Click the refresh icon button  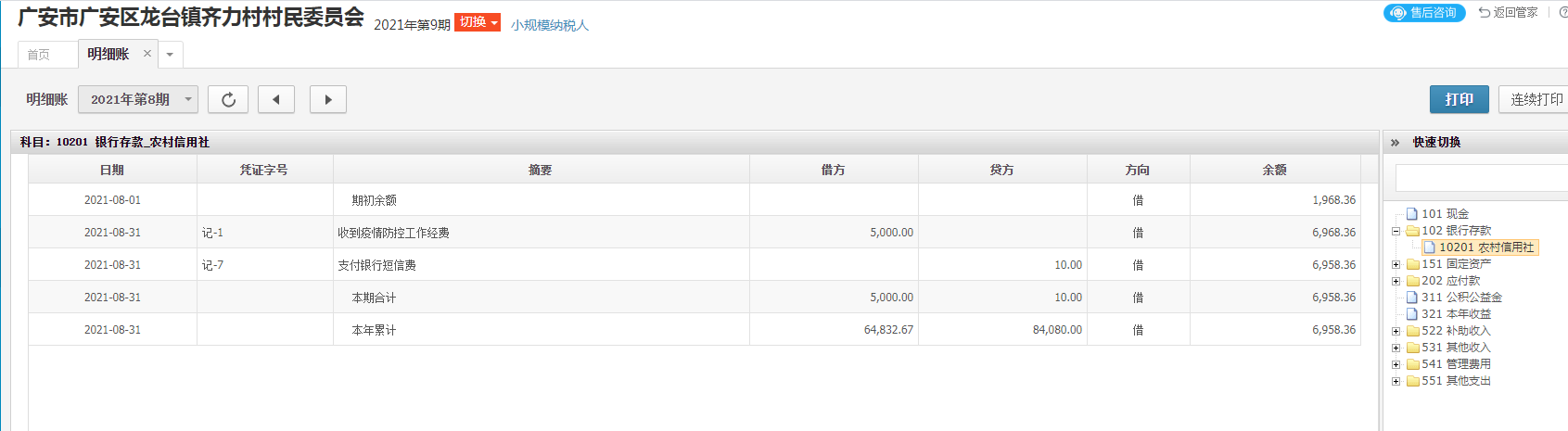coord(228,99)
